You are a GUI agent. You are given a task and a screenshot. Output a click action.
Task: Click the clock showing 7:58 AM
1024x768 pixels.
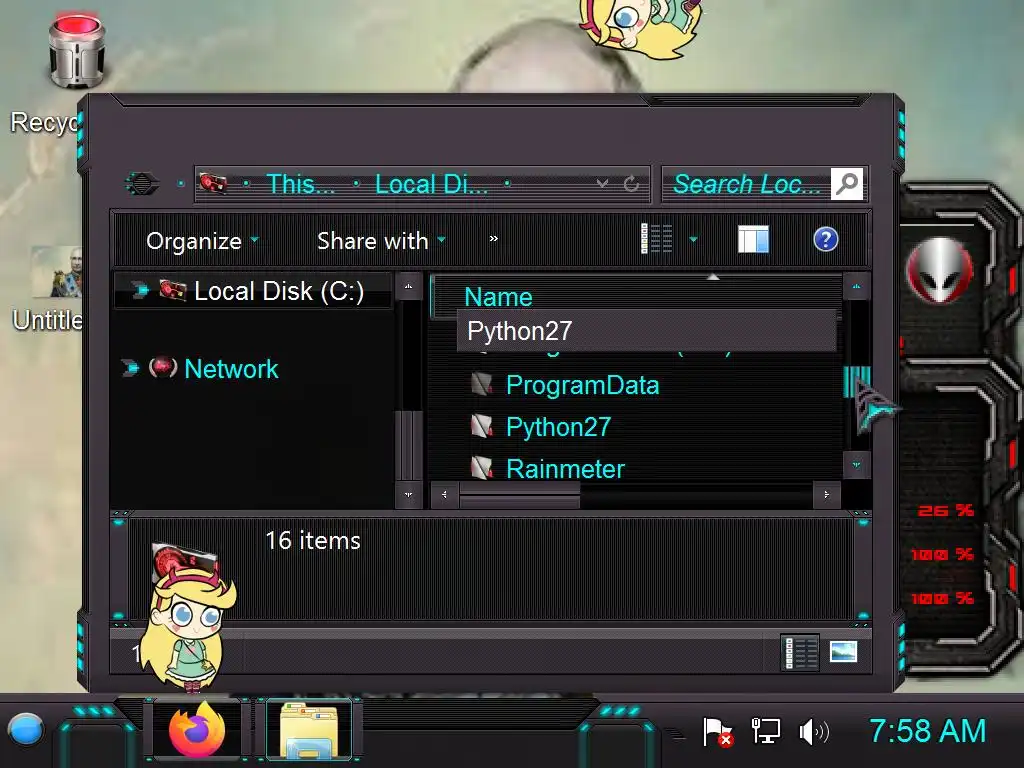coord(927,731)
